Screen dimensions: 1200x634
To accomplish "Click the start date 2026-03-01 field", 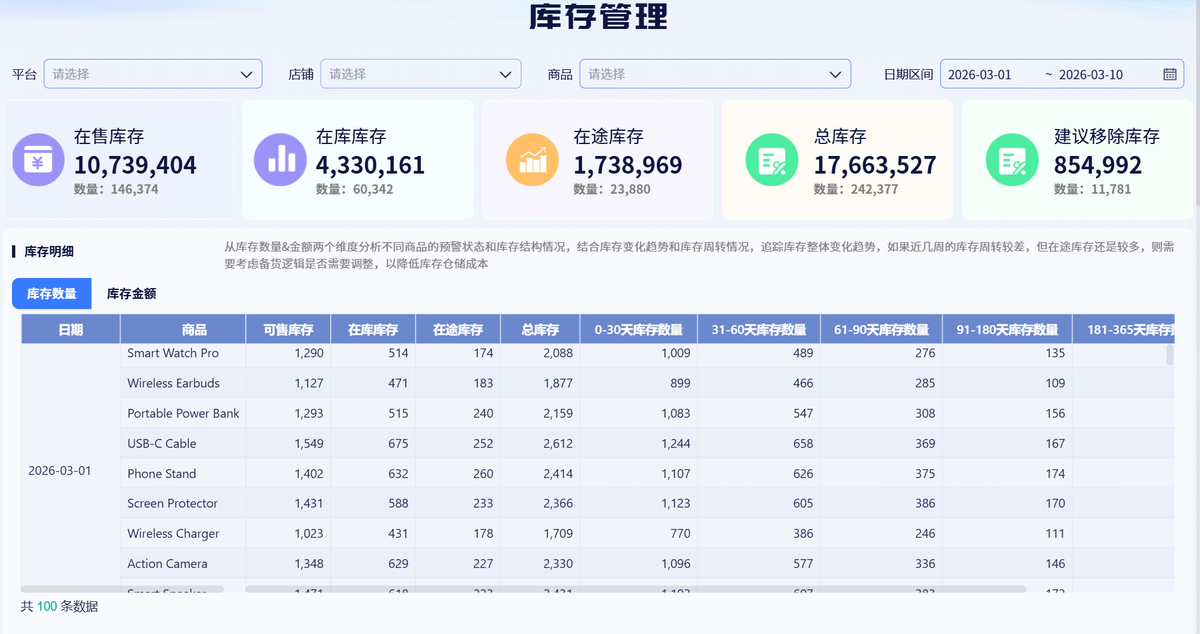I will point(980,75).
